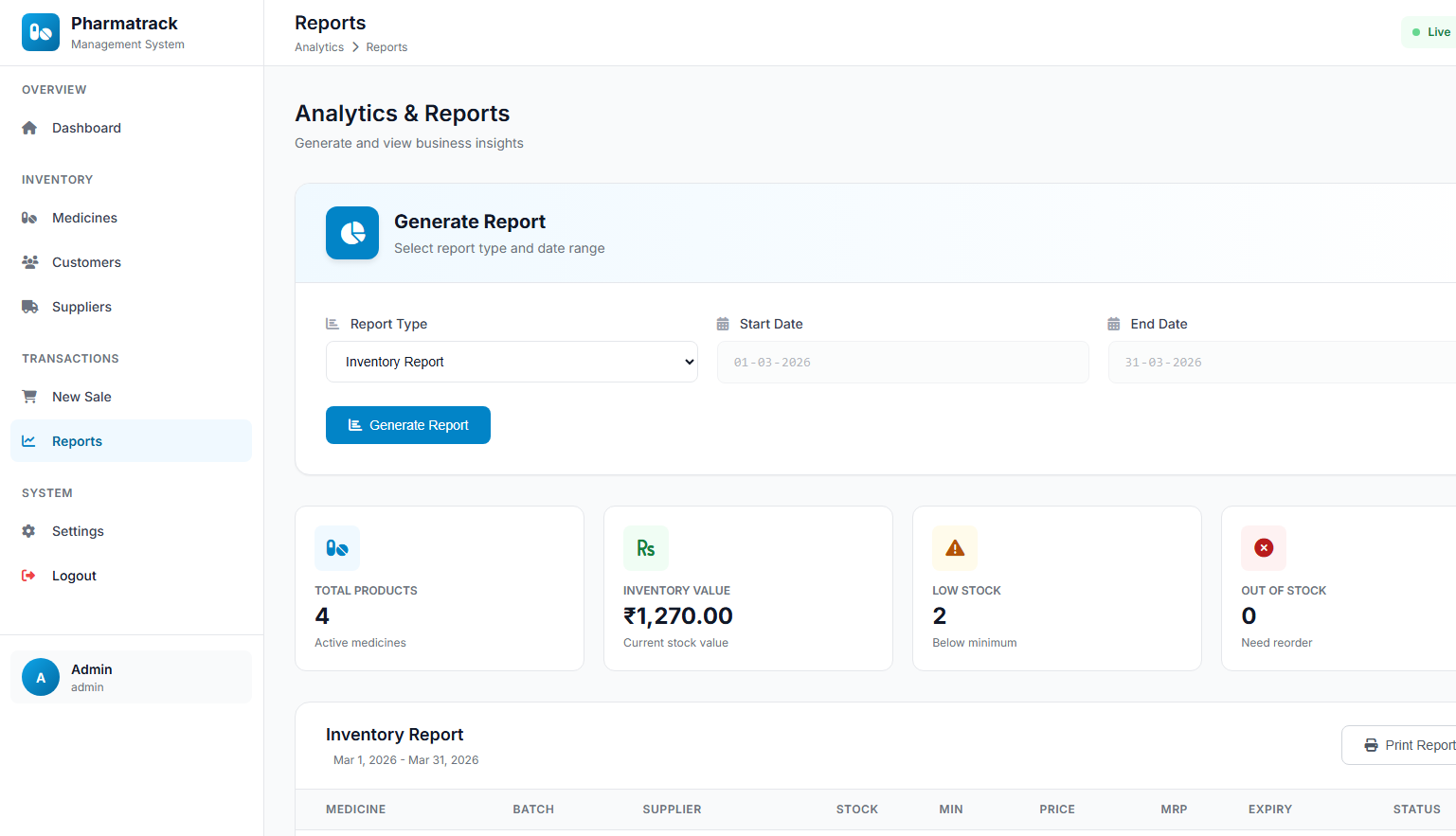Click the Rs Inventory Value icon

(646, 548)
